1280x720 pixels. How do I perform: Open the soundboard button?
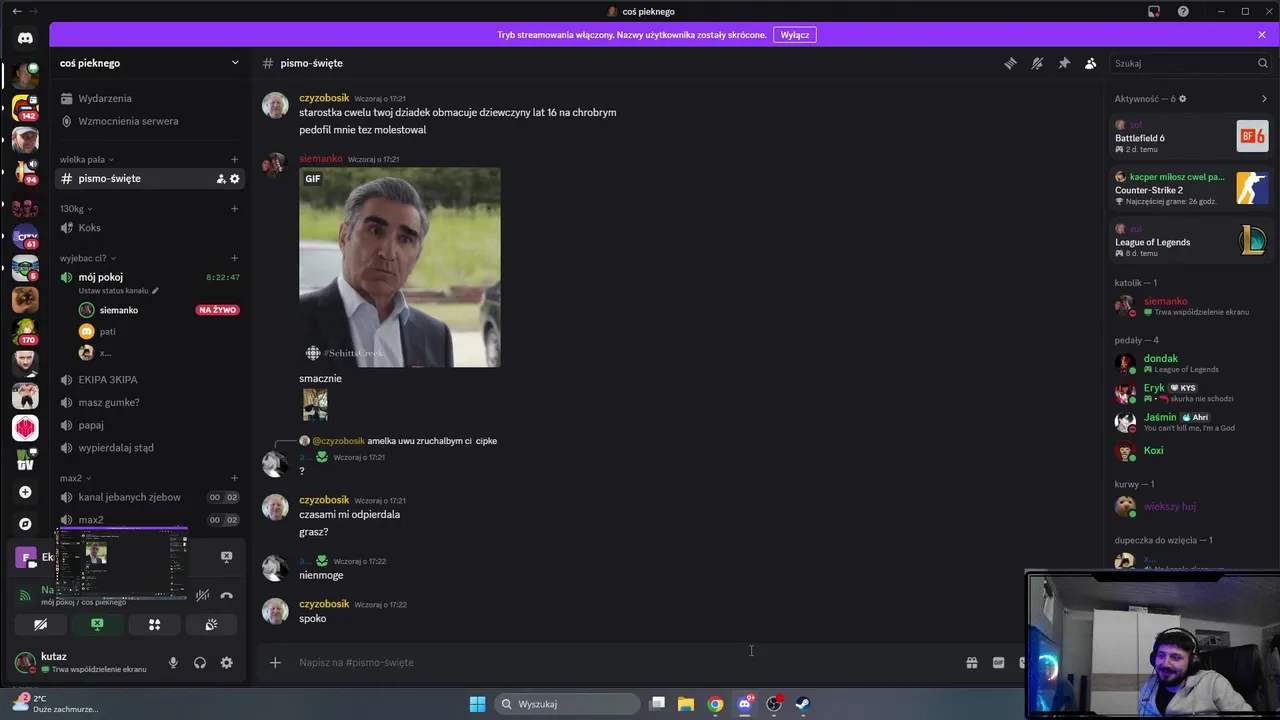point(211,624)
